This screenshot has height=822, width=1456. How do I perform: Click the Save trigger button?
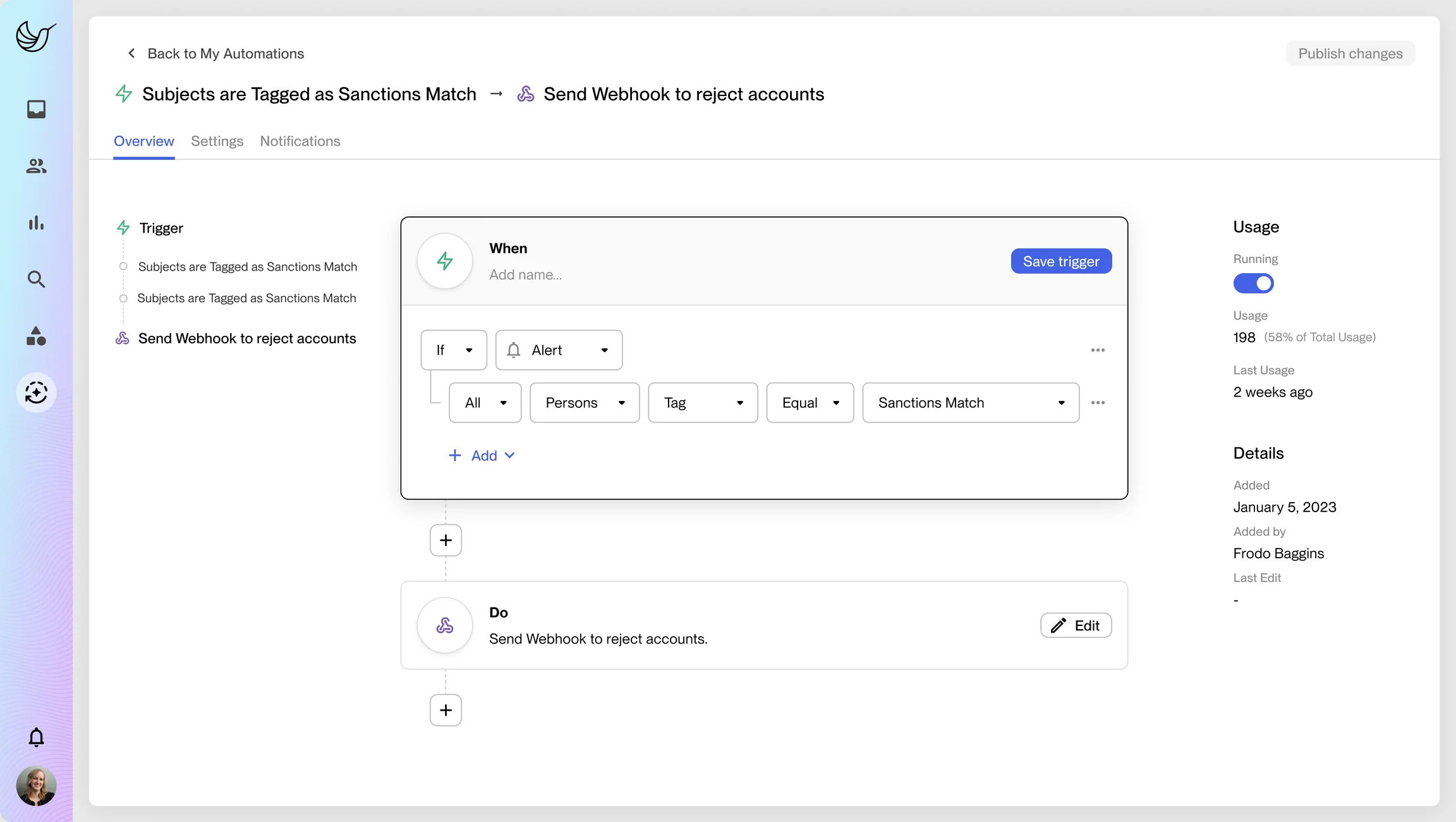[1061, 261]
